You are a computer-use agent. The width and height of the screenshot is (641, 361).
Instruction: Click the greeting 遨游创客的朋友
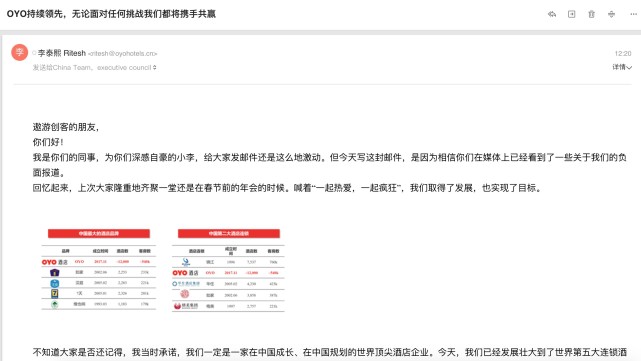click(x=65, y=127)
